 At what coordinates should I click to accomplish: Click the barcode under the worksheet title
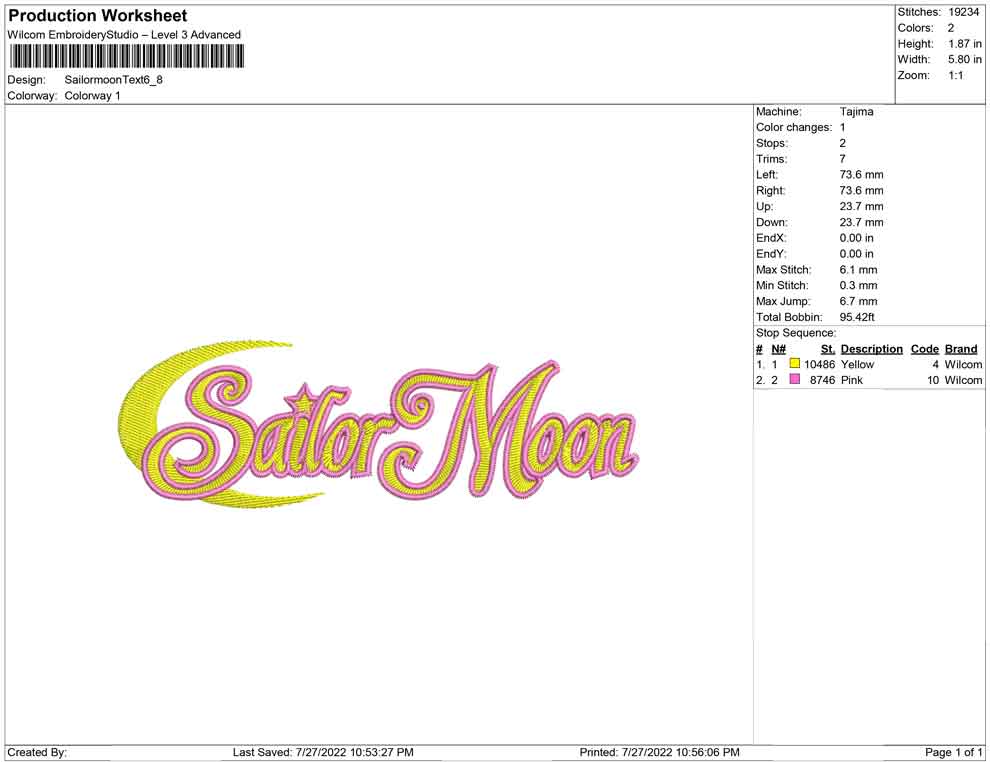click(x=126, y=57)
